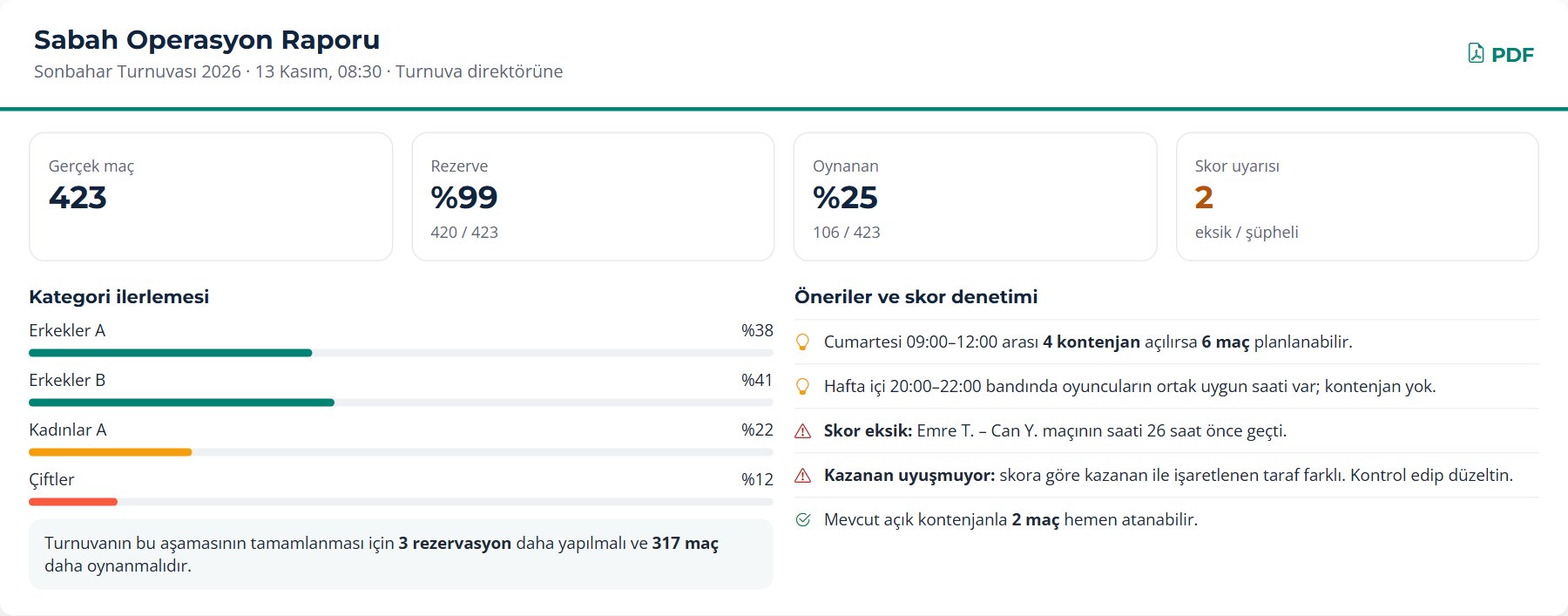Click the 106 / 423 text

(847, 233)
